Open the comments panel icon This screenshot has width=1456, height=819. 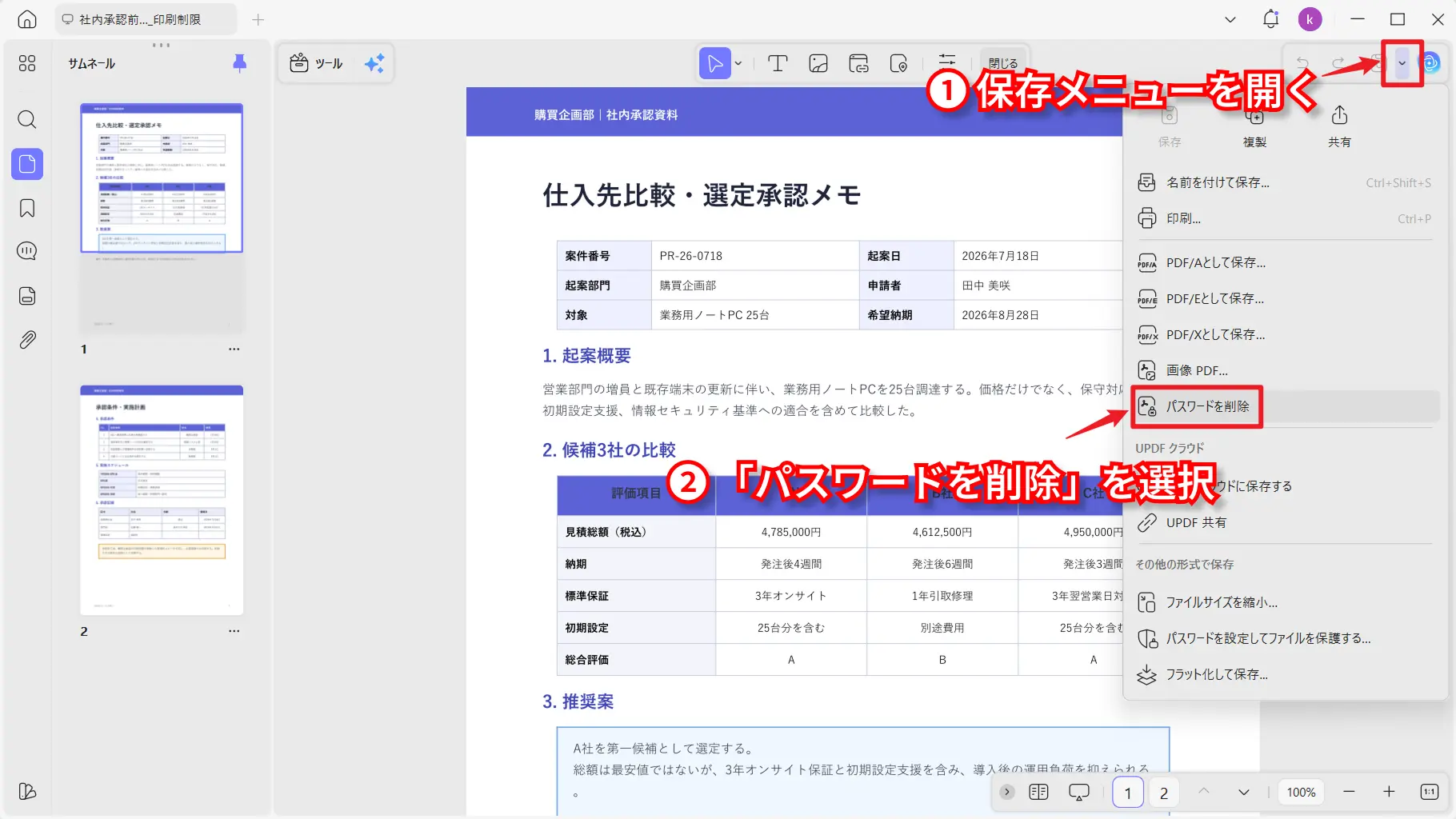pyautogui.click(x=27, y=251)
